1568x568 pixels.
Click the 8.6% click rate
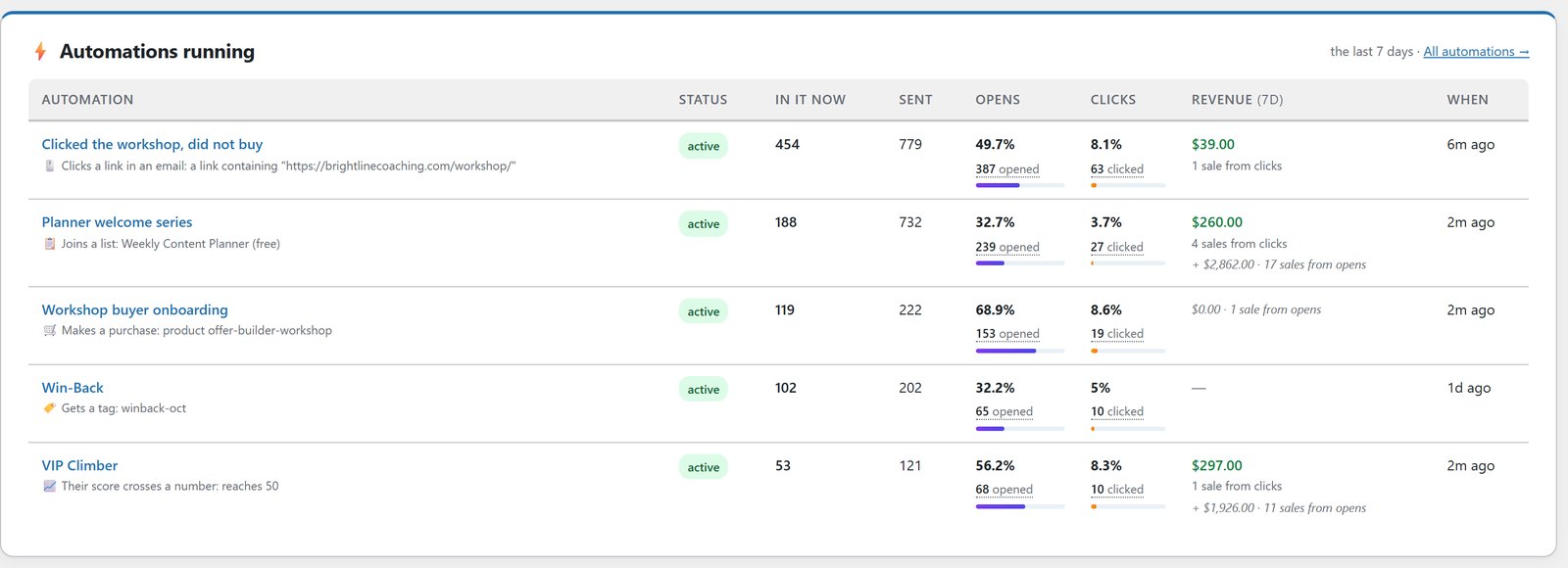pos(1106,309)
